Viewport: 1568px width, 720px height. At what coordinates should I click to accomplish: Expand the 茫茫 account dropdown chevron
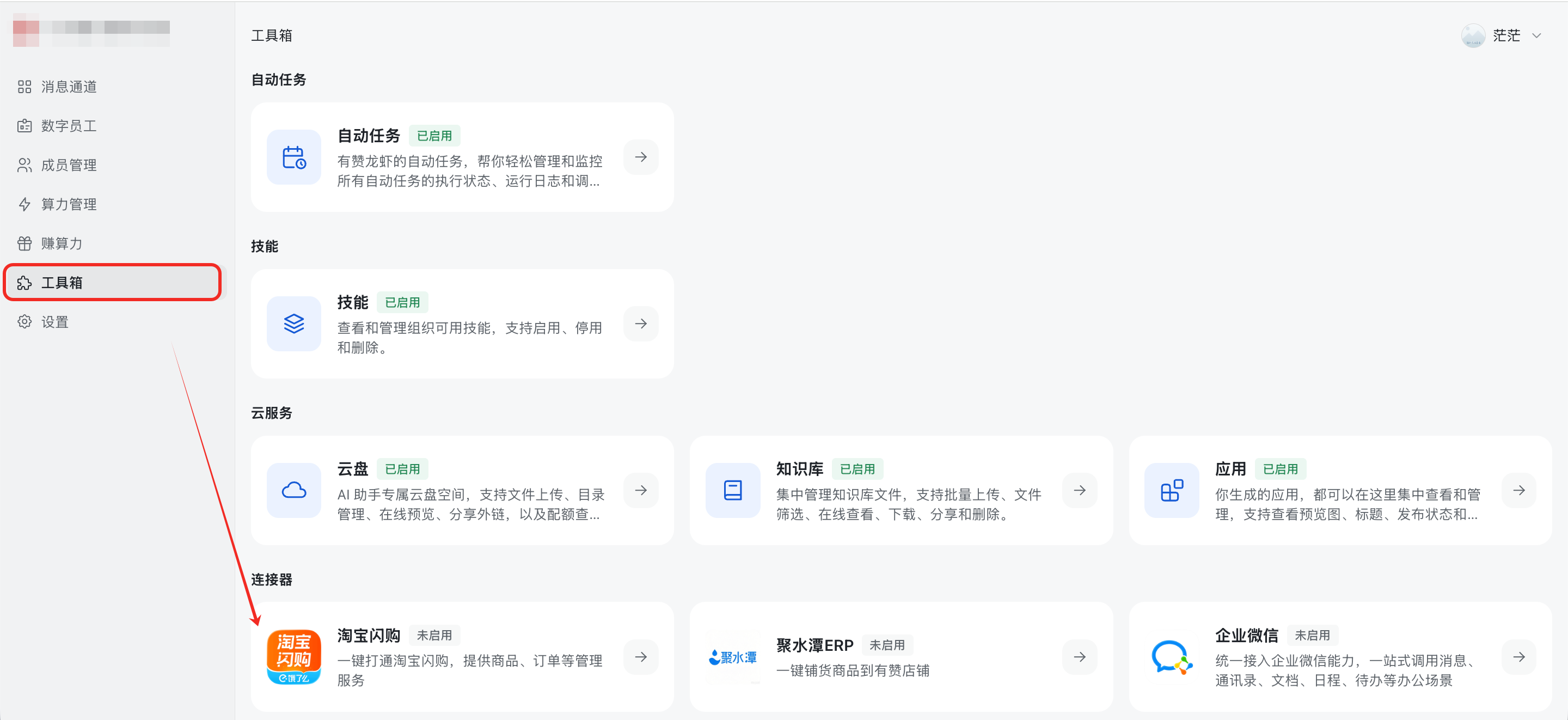click(x=1536, y=36)
